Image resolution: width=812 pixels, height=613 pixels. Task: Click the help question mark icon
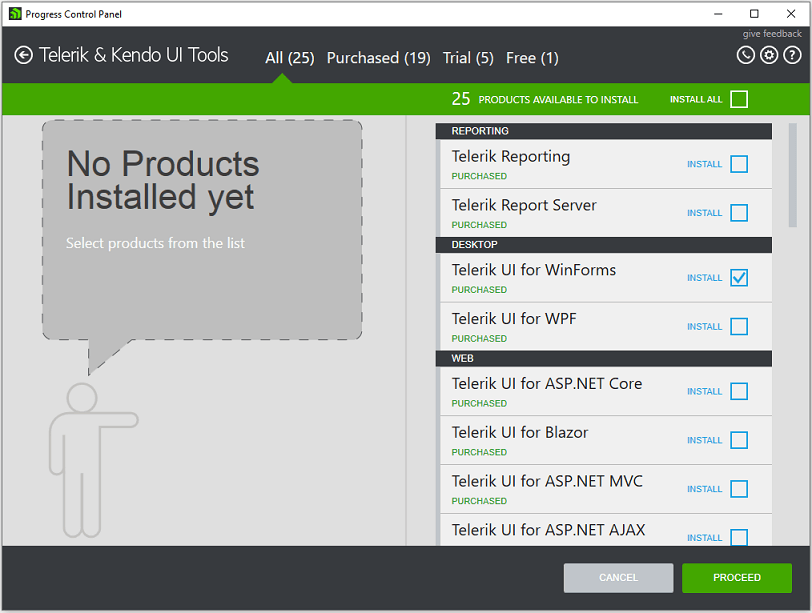pyautogui.click(x=791, y=55)
